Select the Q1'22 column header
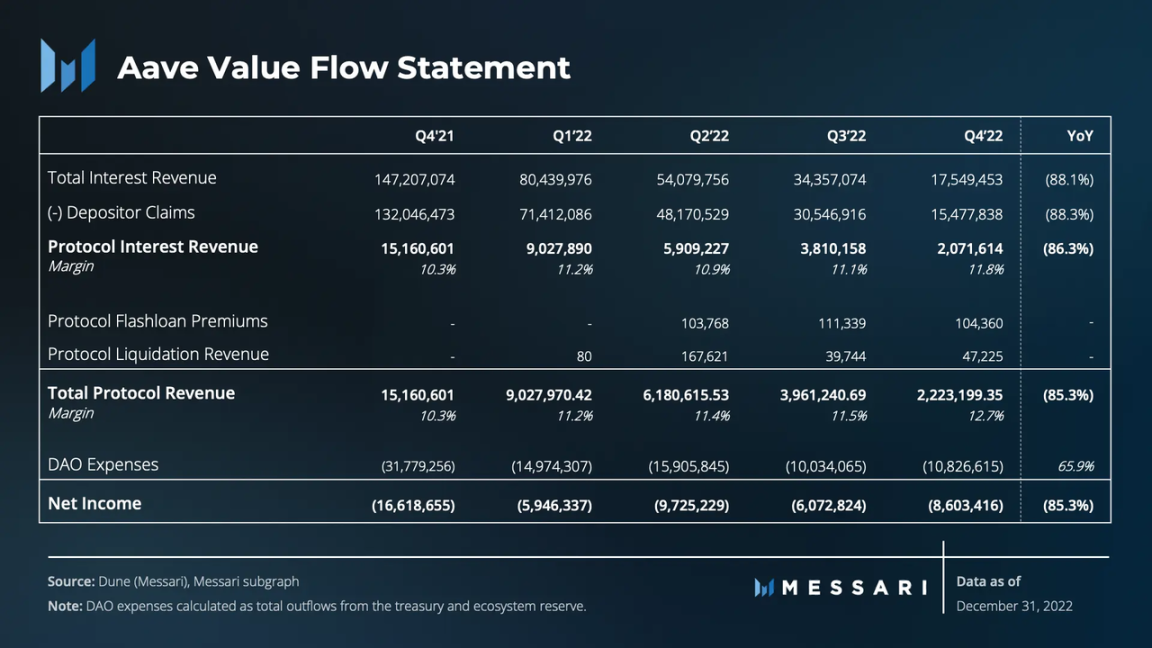1152x648 pixels. coord(572,136)
